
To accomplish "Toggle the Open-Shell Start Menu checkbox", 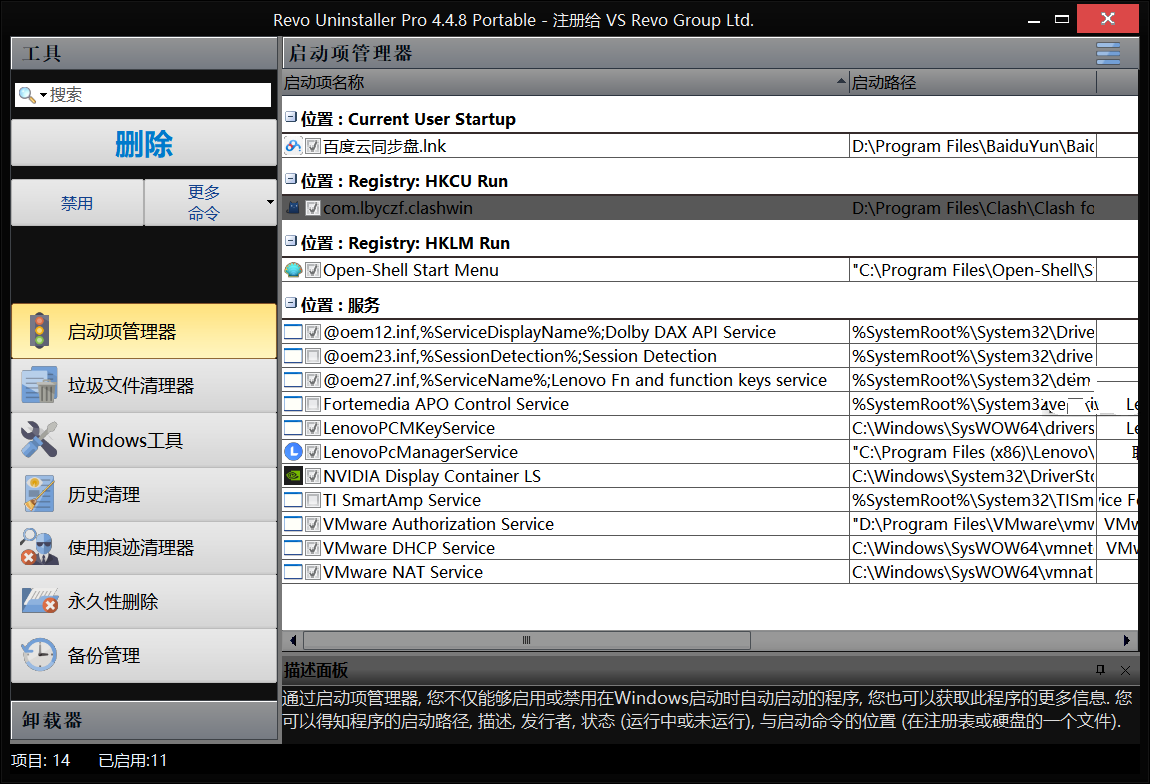I will pyautogui.click(x=313, y=270).
